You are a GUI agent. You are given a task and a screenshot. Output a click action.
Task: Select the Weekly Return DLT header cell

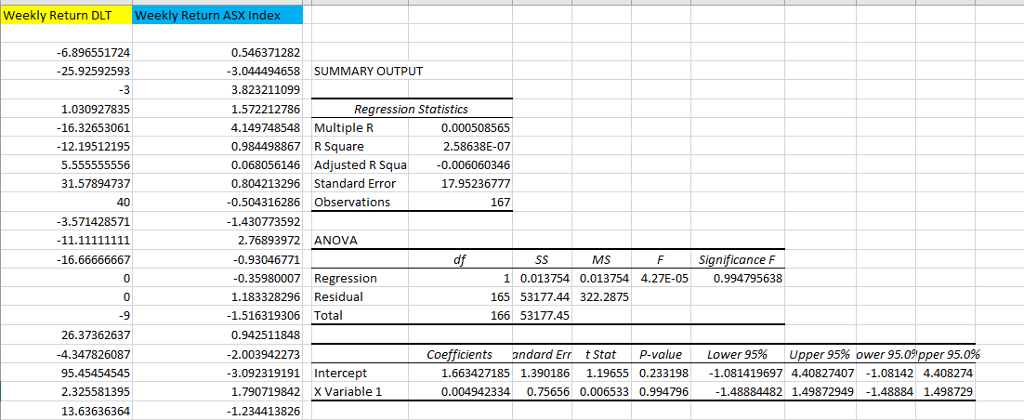(66, 16)
